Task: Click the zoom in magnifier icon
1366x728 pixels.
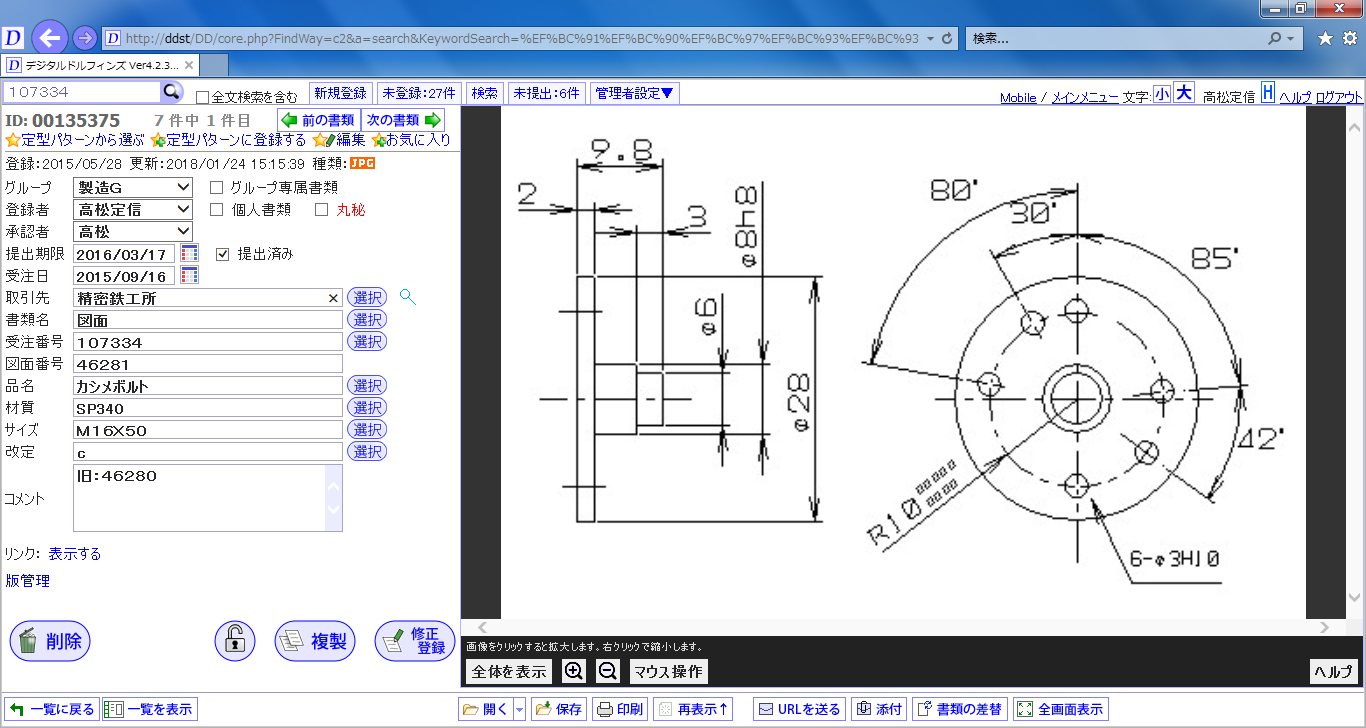Action: (x=574, y=671)
